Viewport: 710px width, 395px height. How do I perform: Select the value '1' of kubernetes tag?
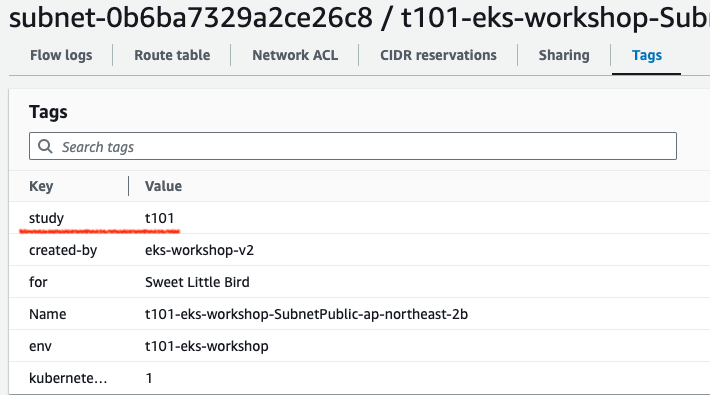pyautogui.click(x=149, y=378)
